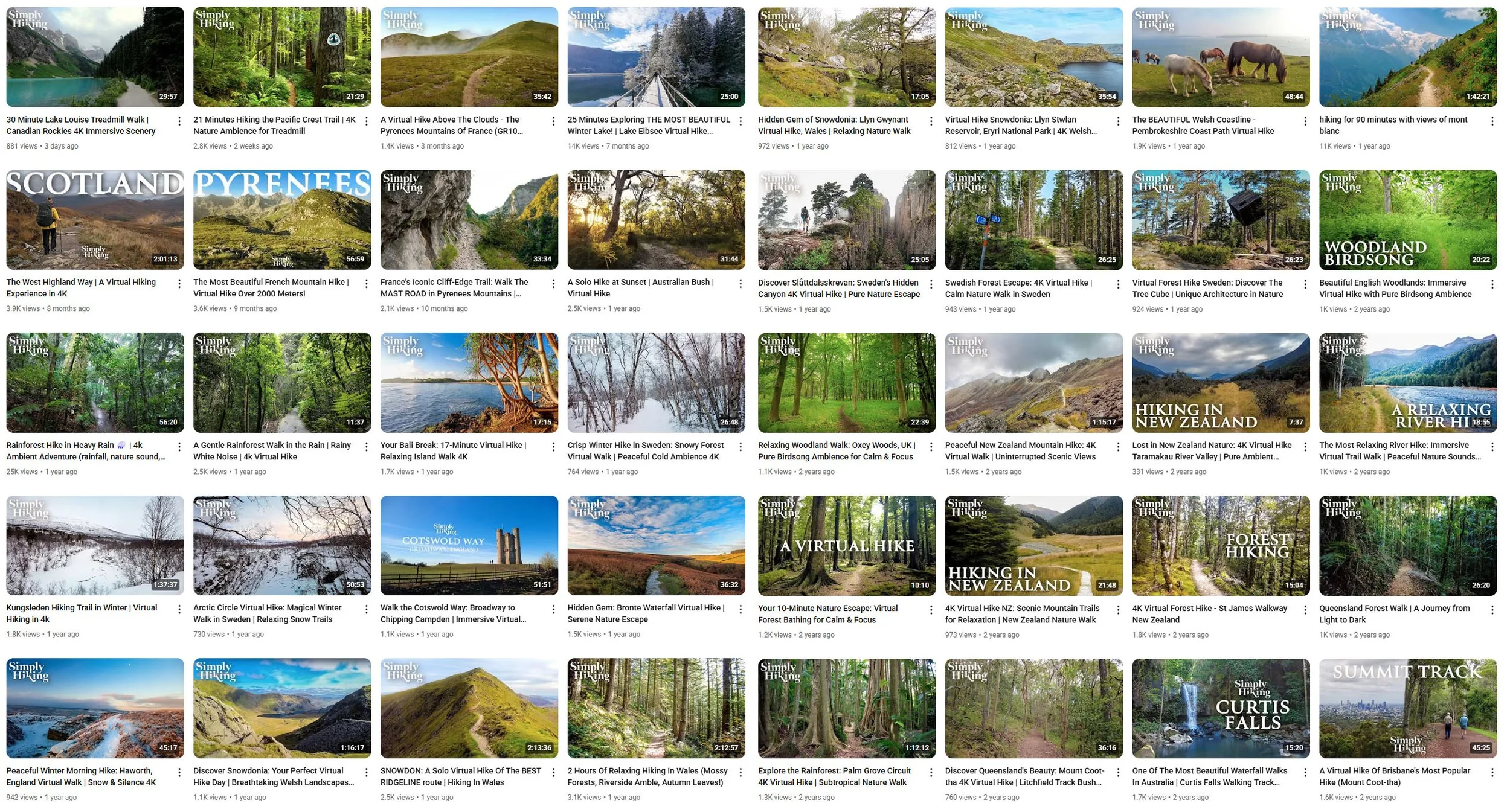Open options menu for Lake Louise Treadmill Walk video

tap(179, 121)
